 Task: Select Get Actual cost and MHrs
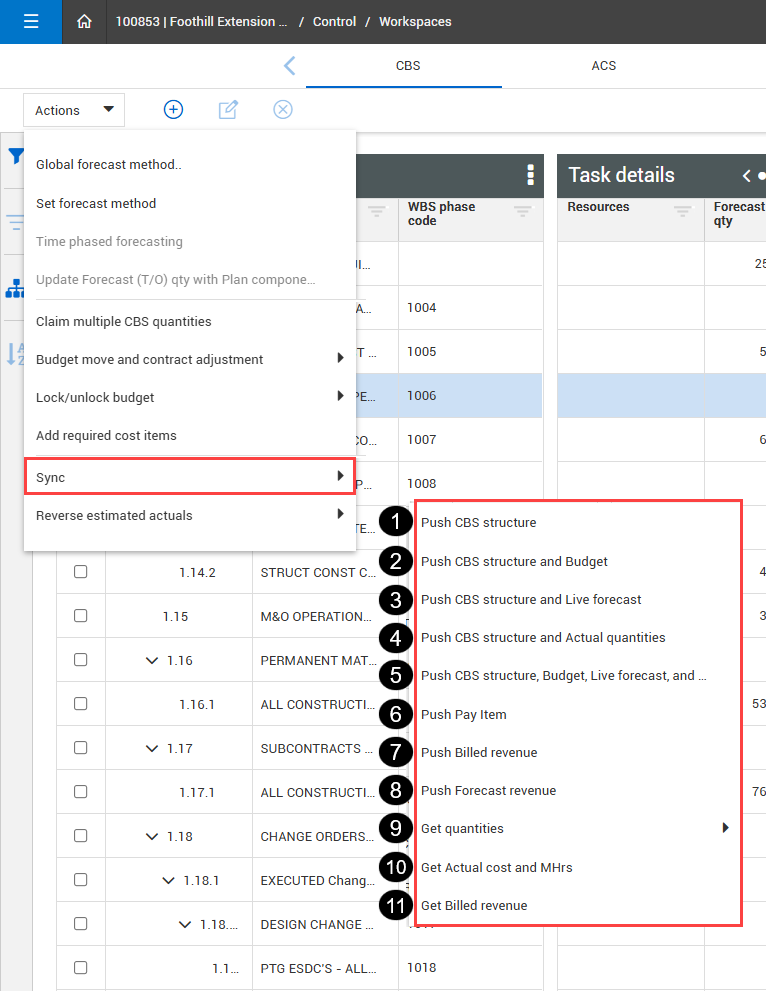[x=496, y=867]
